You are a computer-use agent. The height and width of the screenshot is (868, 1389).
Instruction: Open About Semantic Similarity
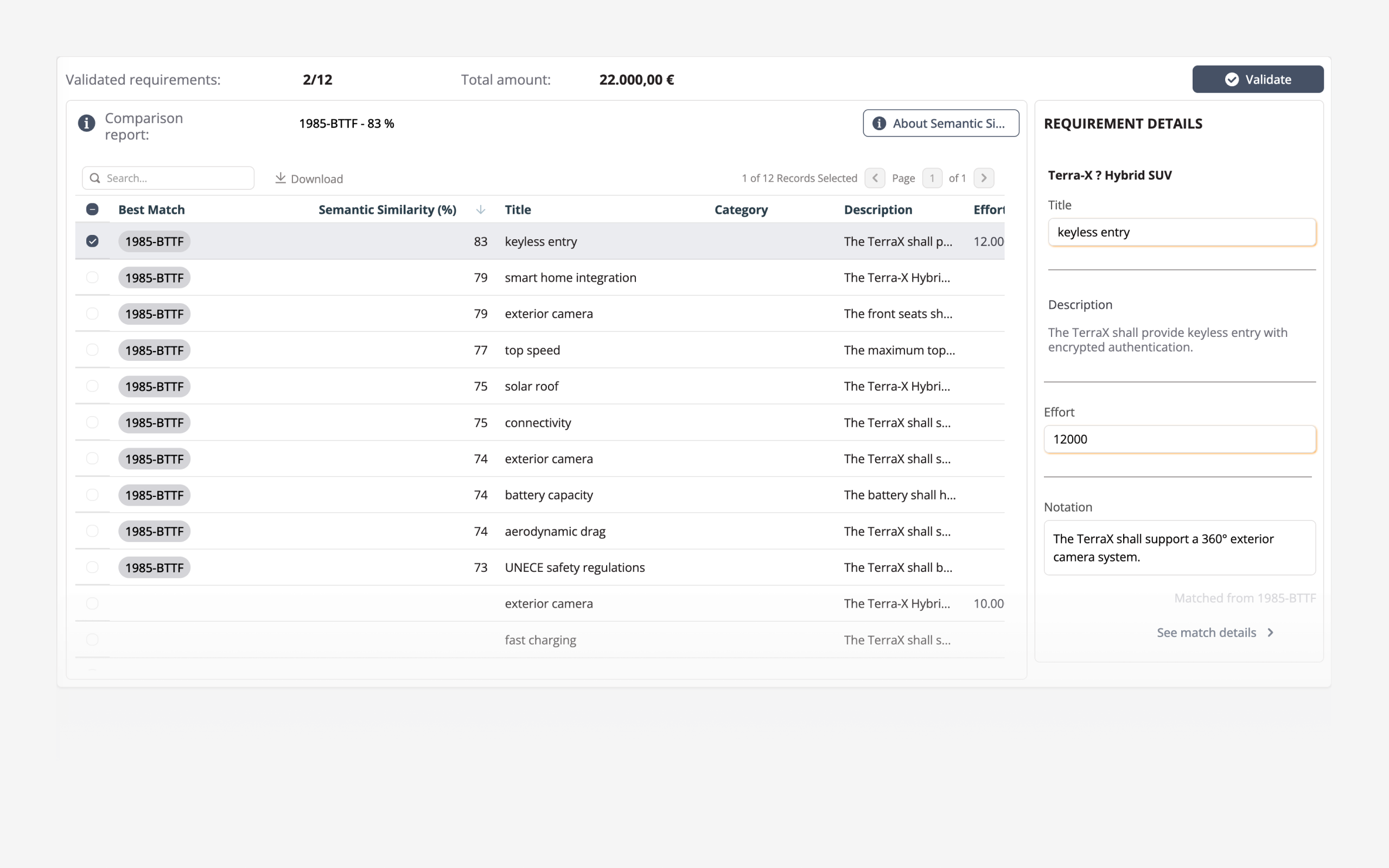point(941,123)
